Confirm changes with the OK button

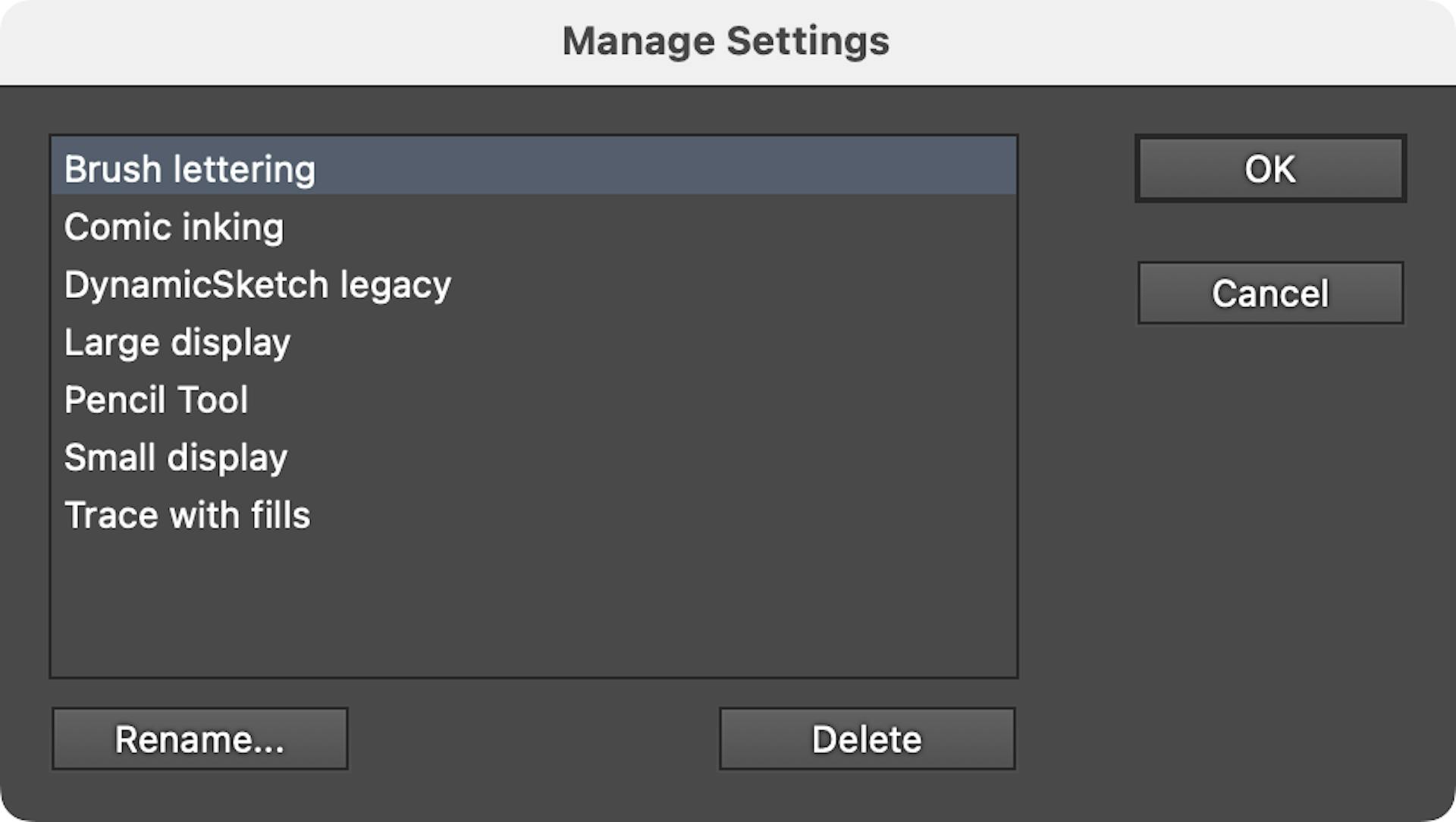1269,168
